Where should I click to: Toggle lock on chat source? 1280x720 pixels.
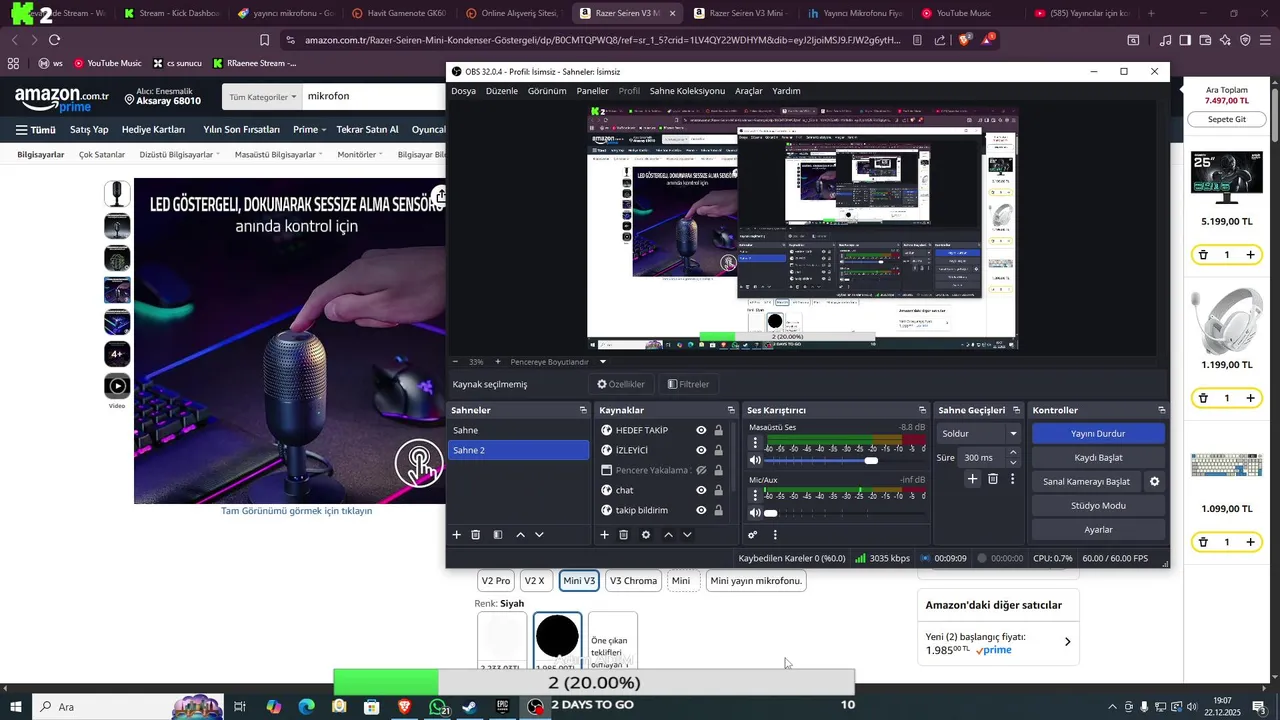pyautogui.click(x=718, y=490)
